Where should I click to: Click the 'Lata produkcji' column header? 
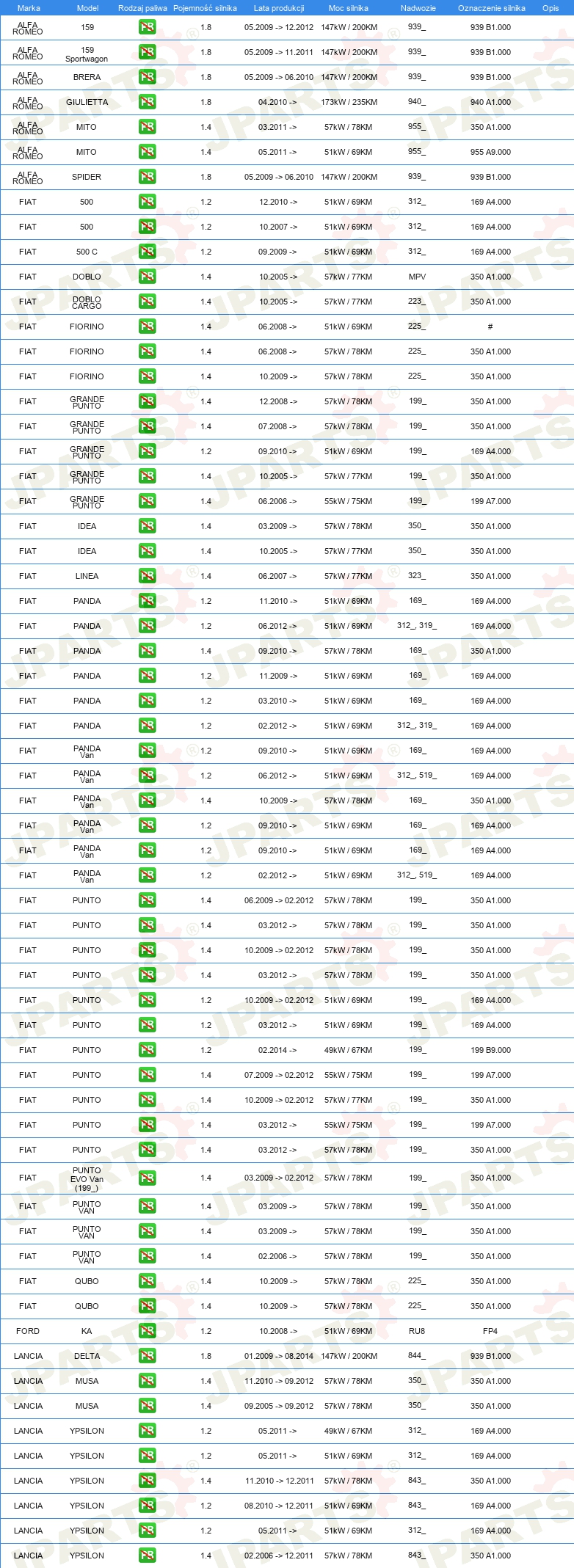(x=279, y=8)
